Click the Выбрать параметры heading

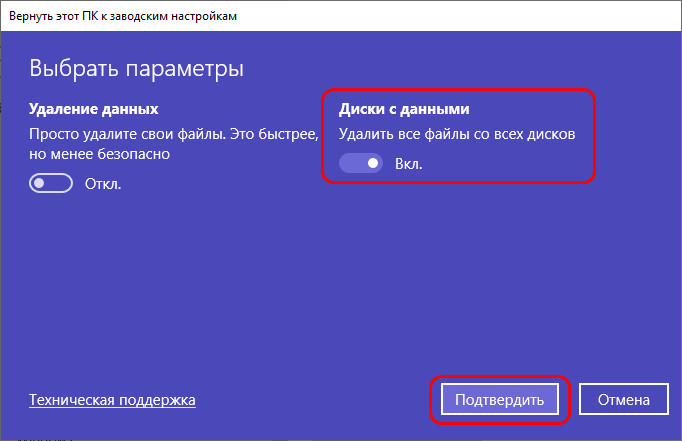(137, 69)
